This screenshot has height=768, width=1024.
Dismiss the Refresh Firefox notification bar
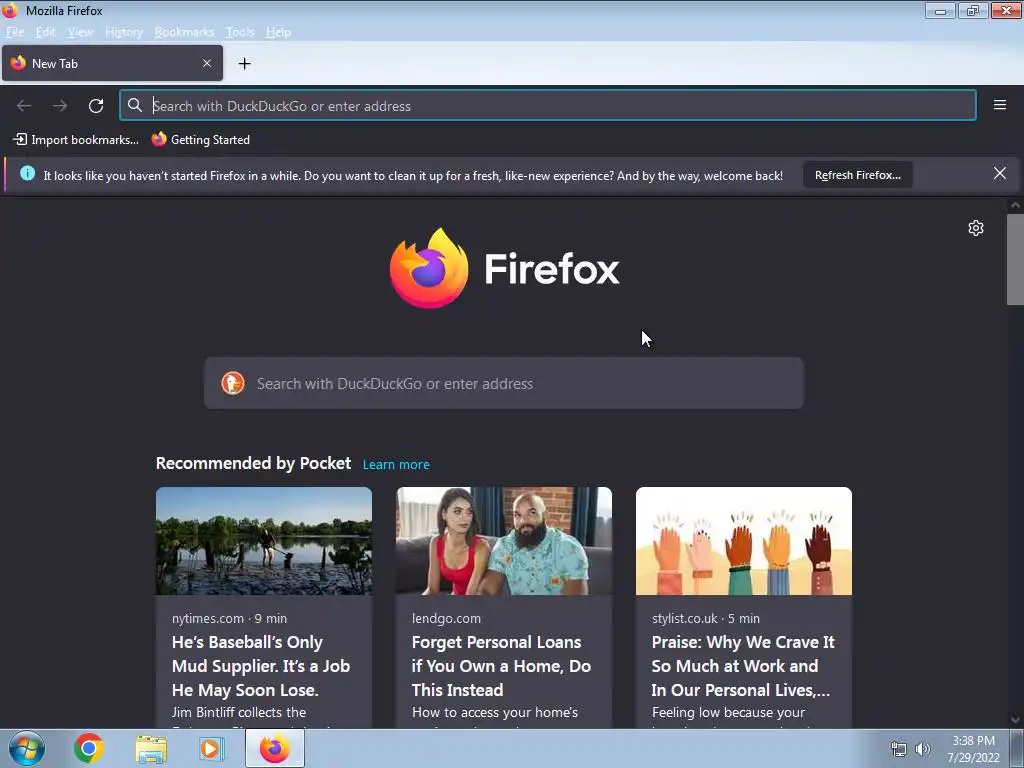[x=1000, y=173]
